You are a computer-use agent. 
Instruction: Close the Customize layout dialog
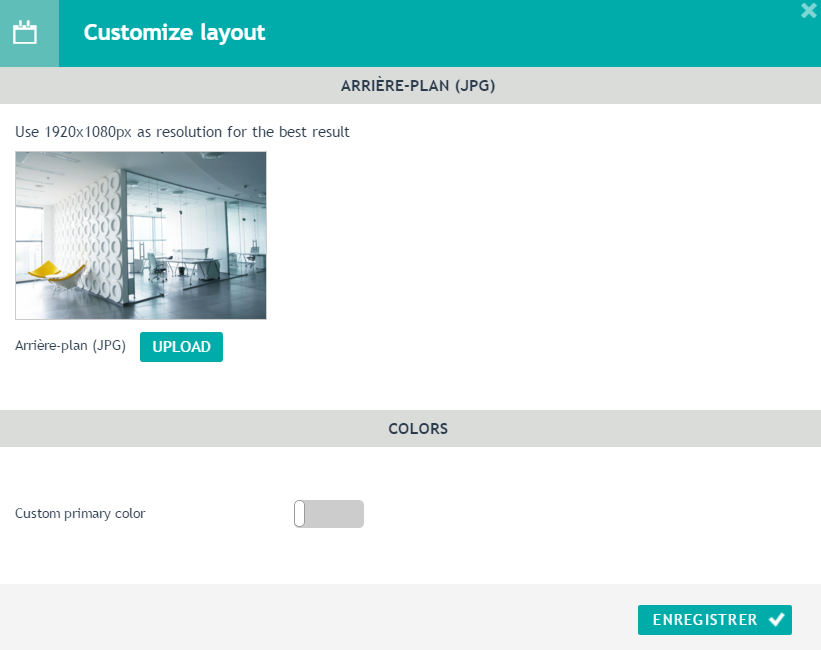coord(809,10)
